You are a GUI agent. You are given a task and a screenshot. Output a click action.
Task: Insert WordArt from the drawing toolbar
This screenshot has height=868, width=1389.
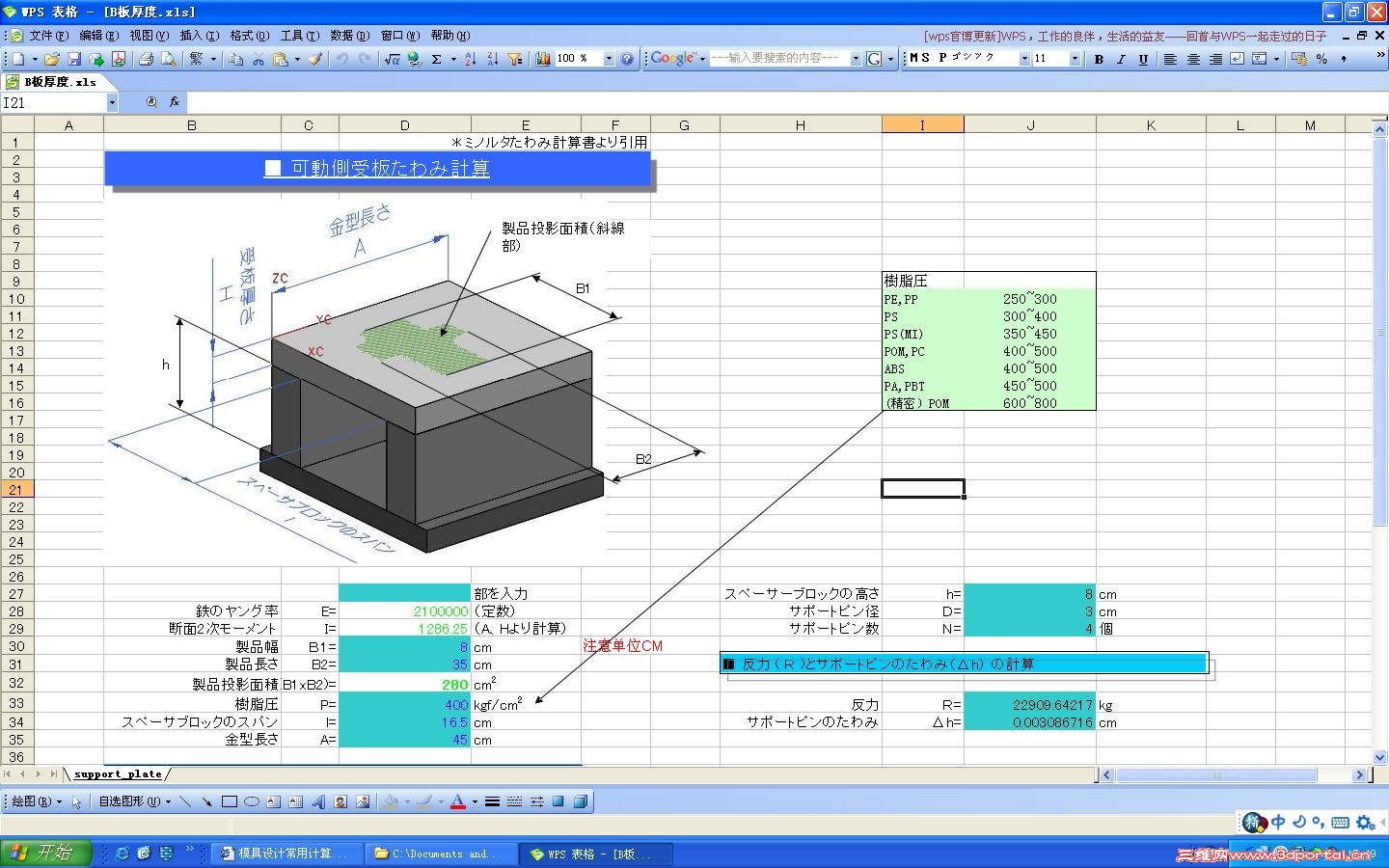pyautogui.click(x=318, y=801)
